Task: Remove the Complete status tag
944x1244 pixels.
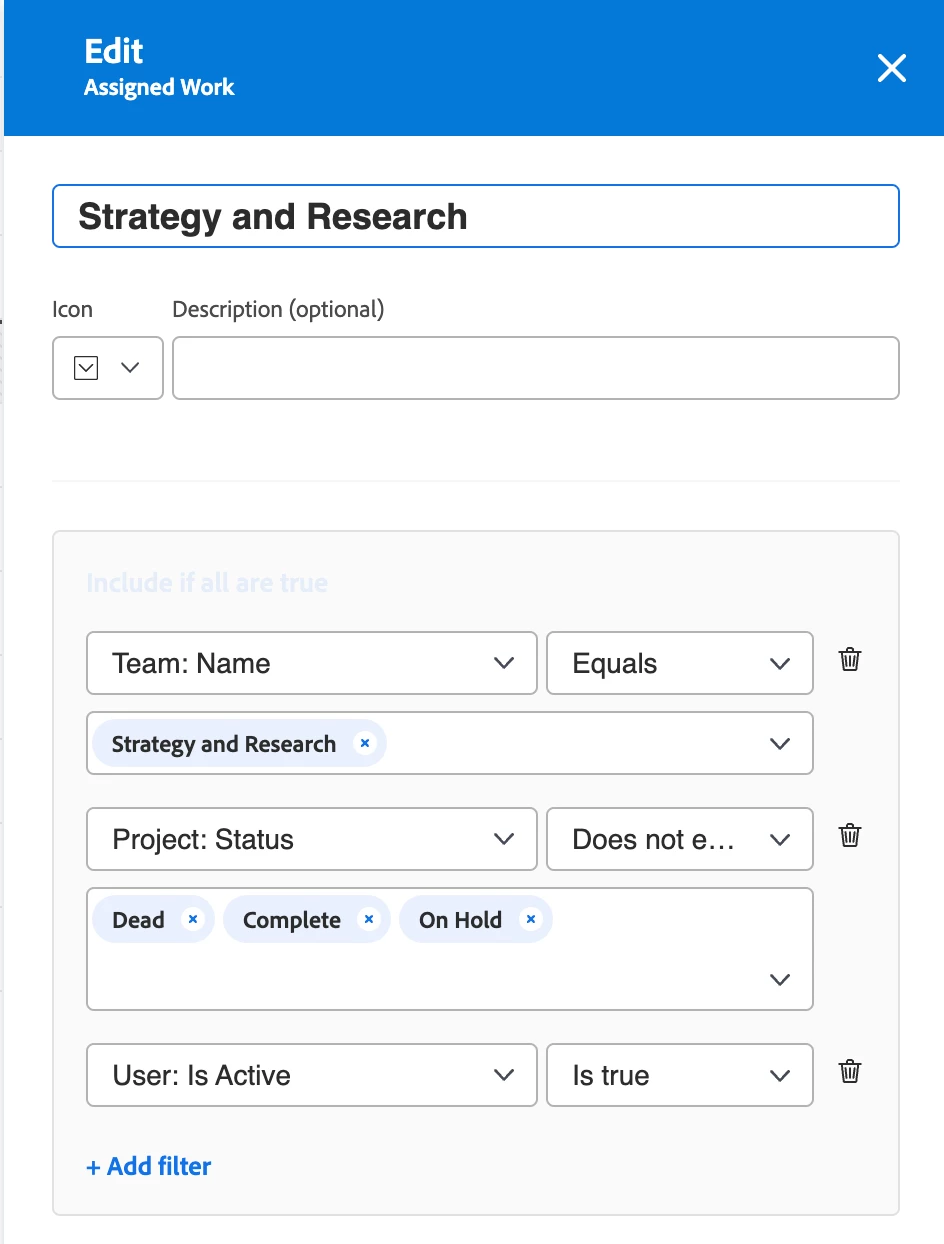Action: click(x=369, y=919)
